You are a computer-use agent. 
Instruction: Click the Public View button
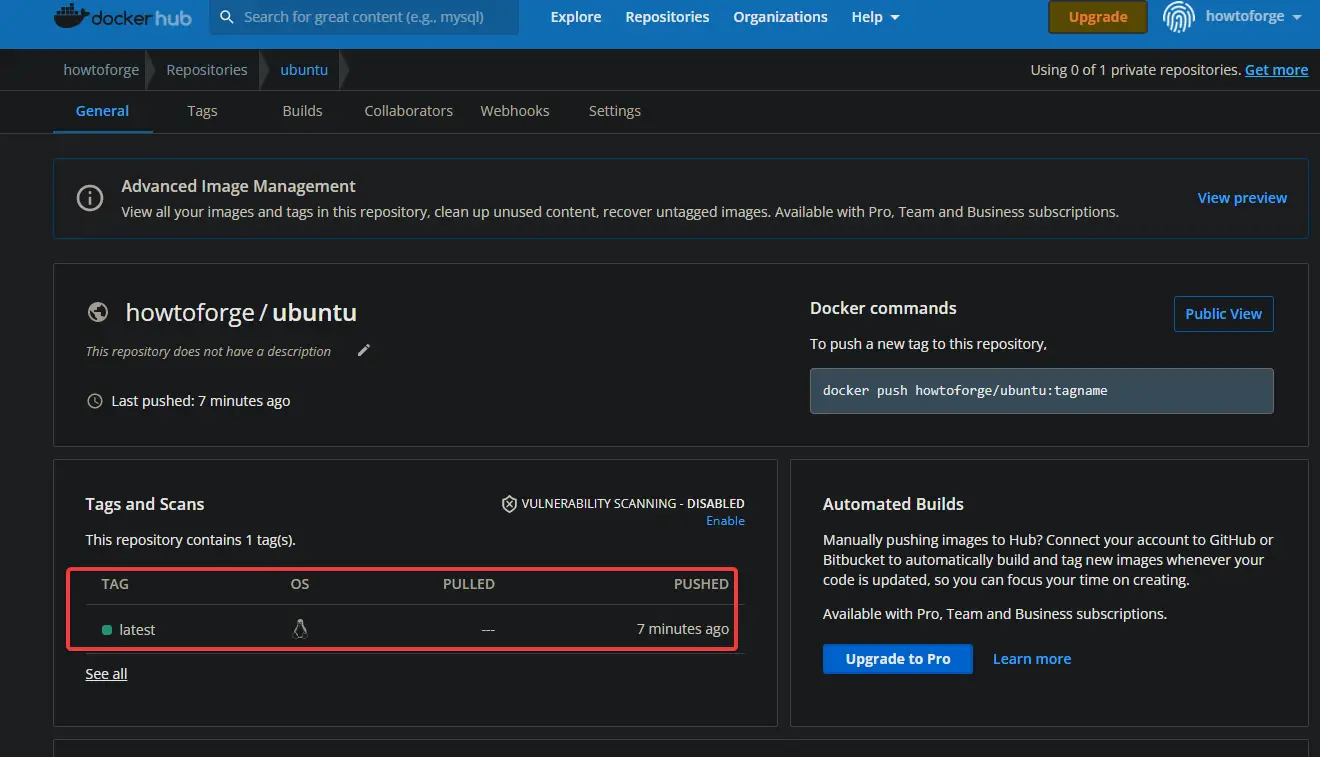click(x=1223, y=314)
